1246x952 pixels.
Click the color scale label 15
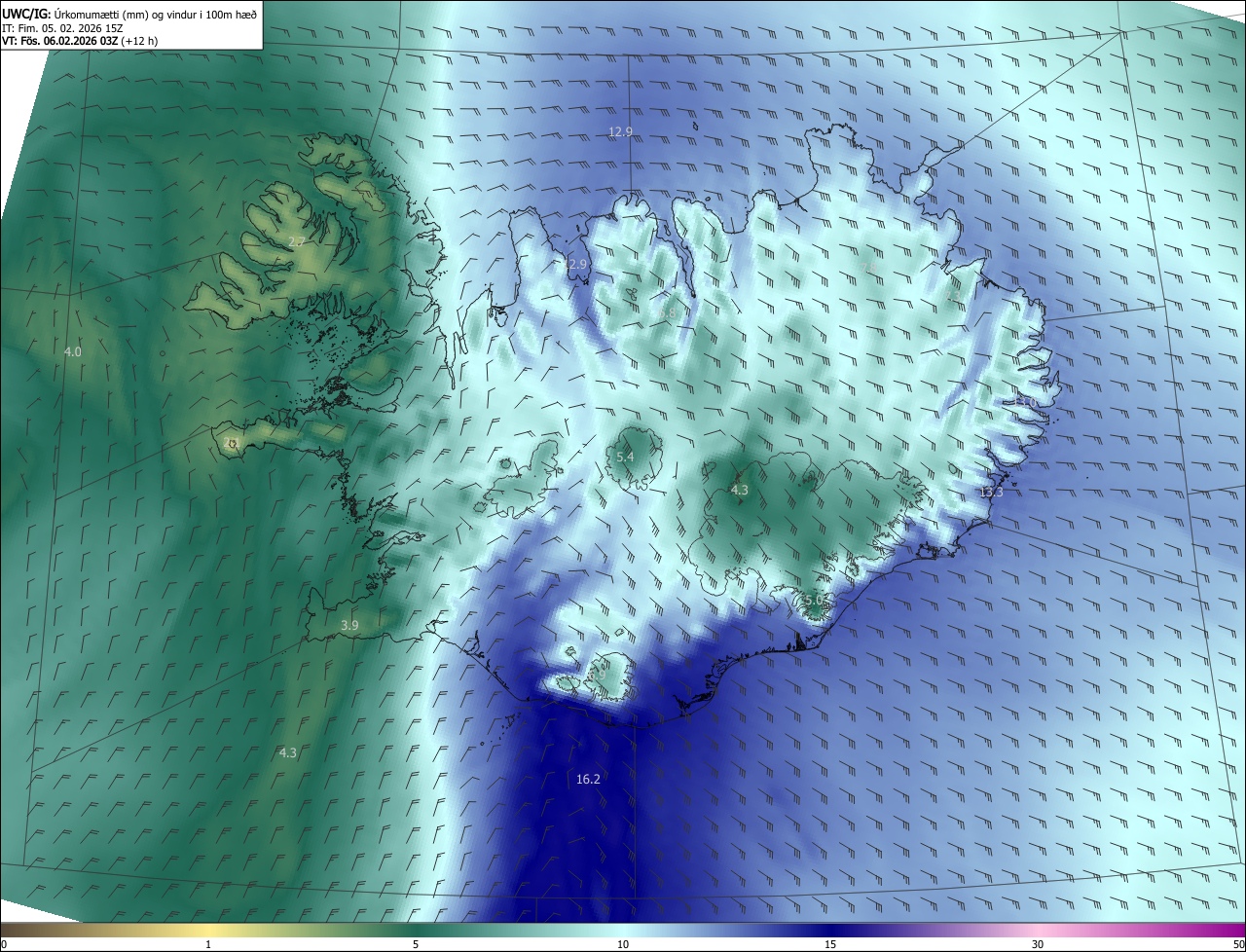(830, 945)
